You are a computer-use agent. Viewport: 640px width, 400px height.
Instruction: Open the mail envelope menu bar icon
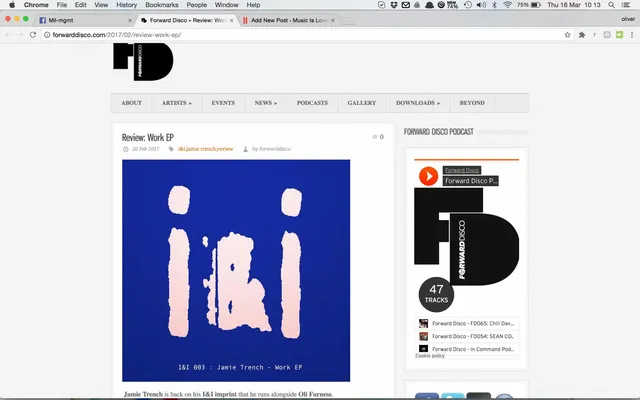pyautogui.click(x=406, y=5)
